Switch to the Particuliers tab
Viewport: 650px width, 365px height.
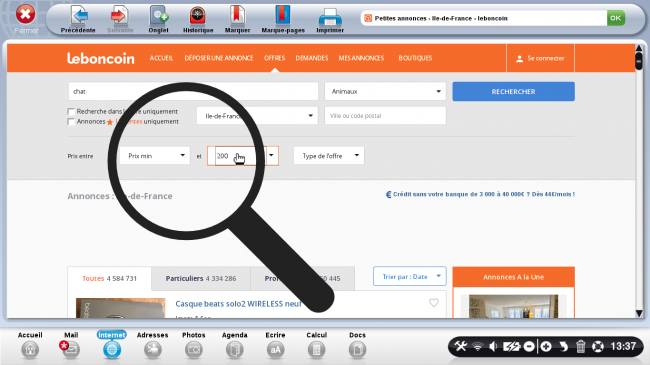201,278
